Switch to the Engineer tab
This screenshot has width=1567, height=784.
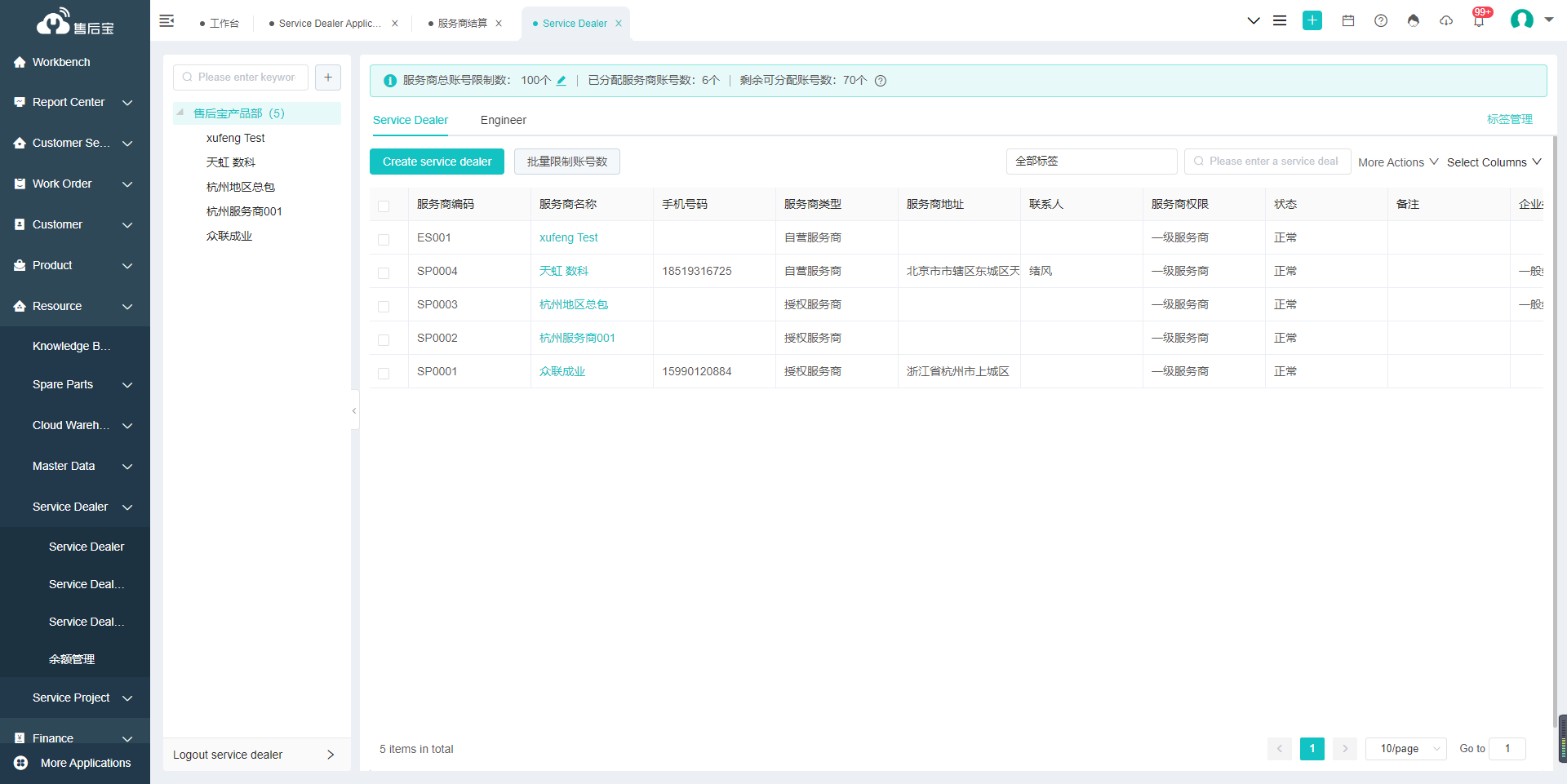click(504, 120)
